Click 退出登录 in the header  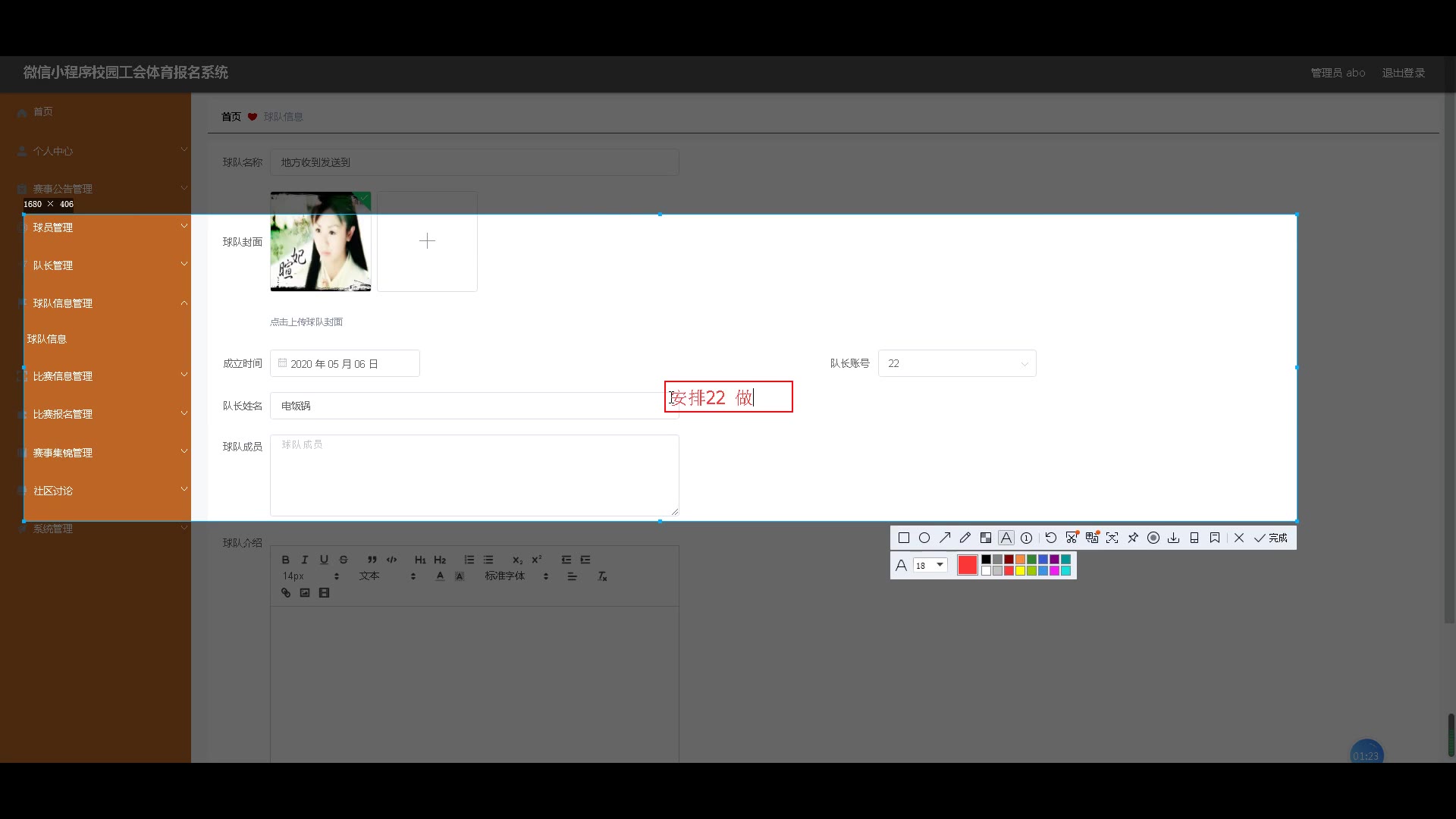click(x=1403, y=73)
